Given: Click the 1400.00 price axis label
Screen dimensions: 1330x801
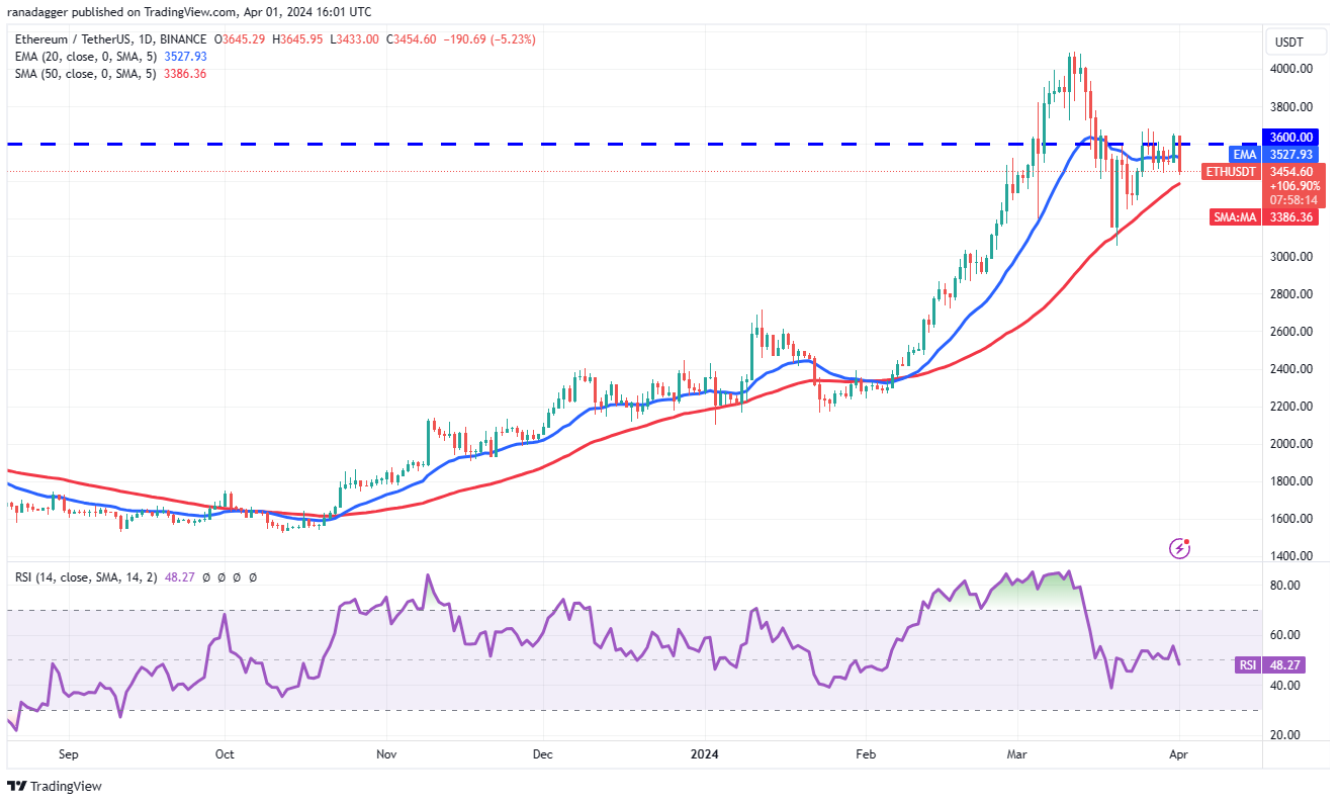Looking at the screenshot, I should [x=1292, y=556].
